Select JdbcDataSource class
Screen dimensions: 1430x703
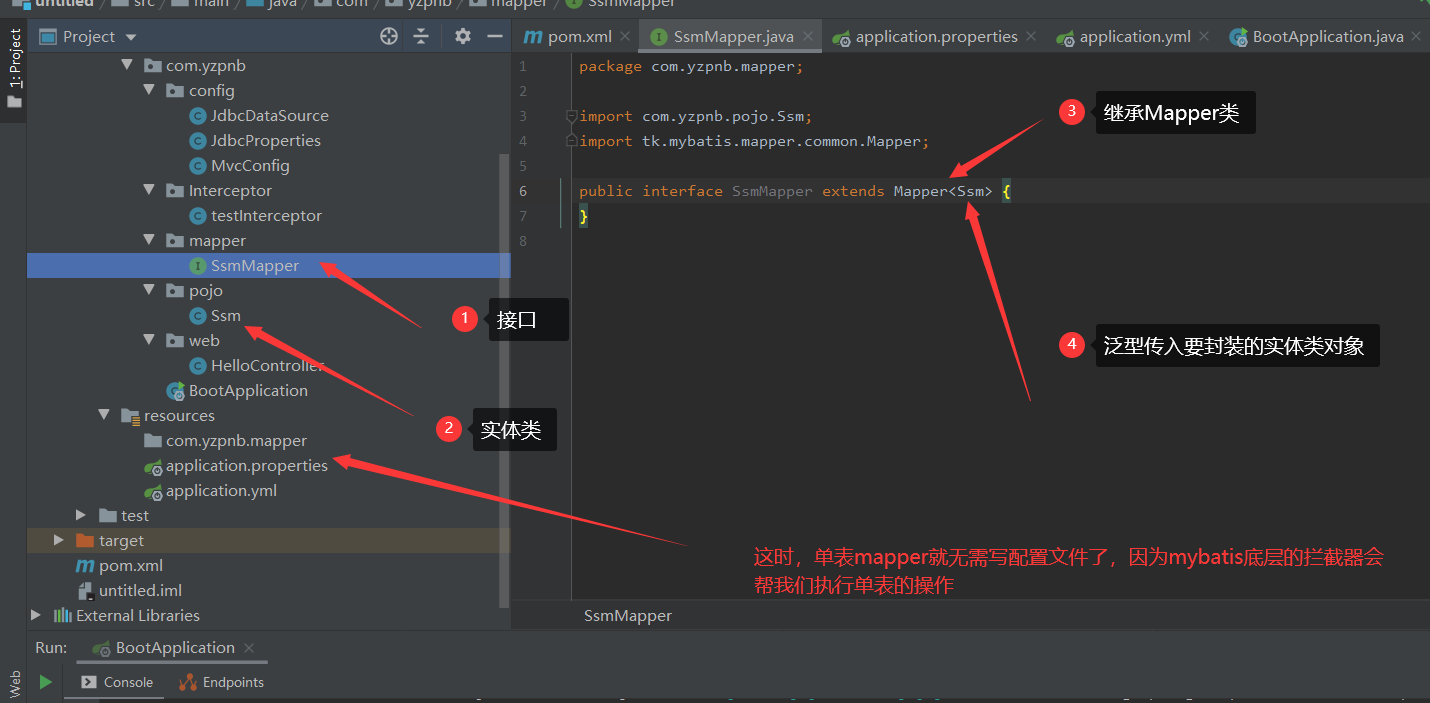click(x=259, y=115)
